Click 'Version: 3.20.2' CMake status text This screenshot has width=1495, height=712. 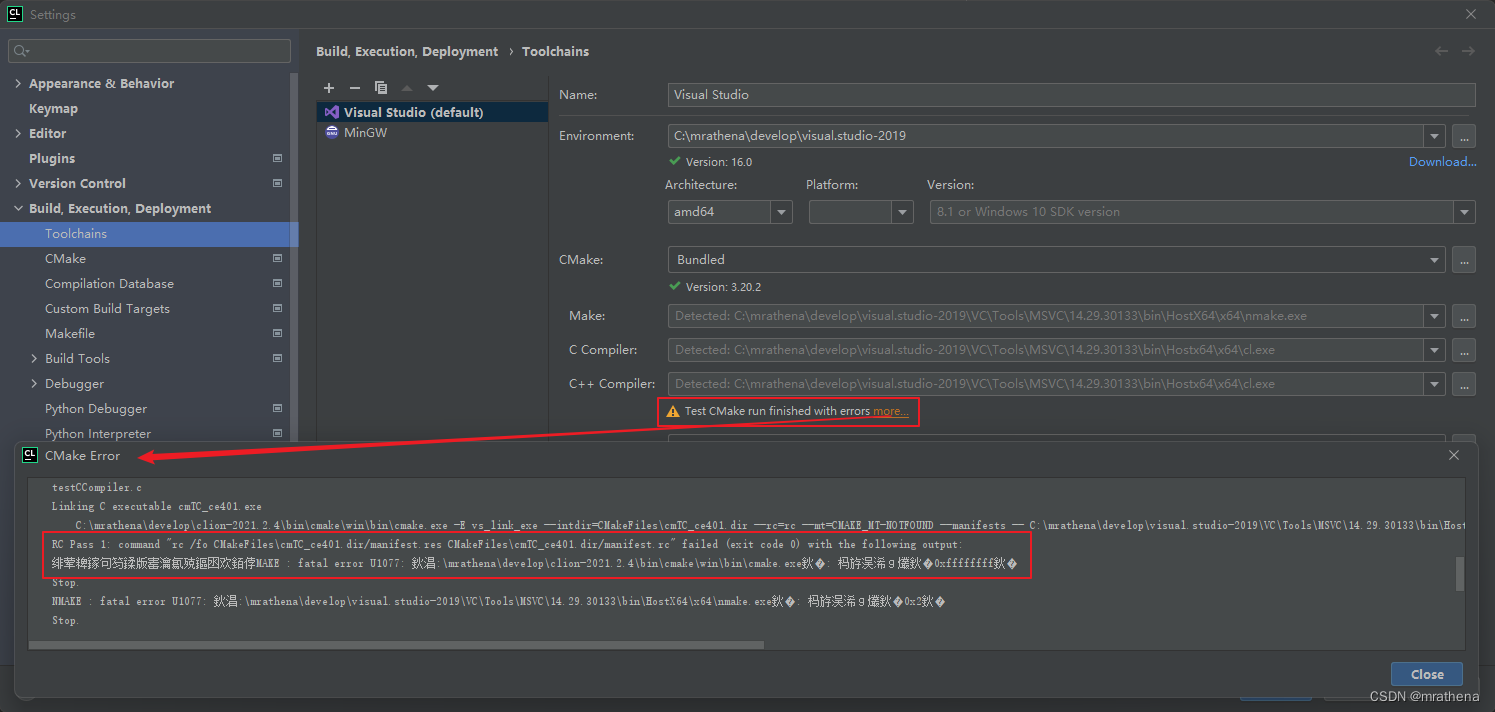[723, 287]
